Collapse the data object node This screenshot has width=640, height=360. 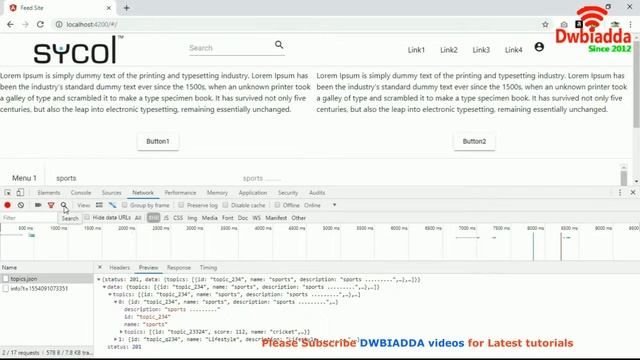[104, 287]
